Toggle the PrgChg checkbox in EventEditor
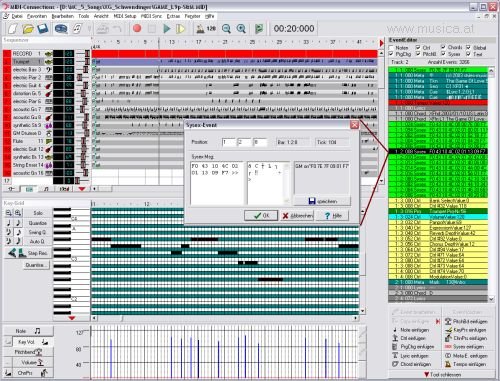The image size is (500, 381). [391, 54]
